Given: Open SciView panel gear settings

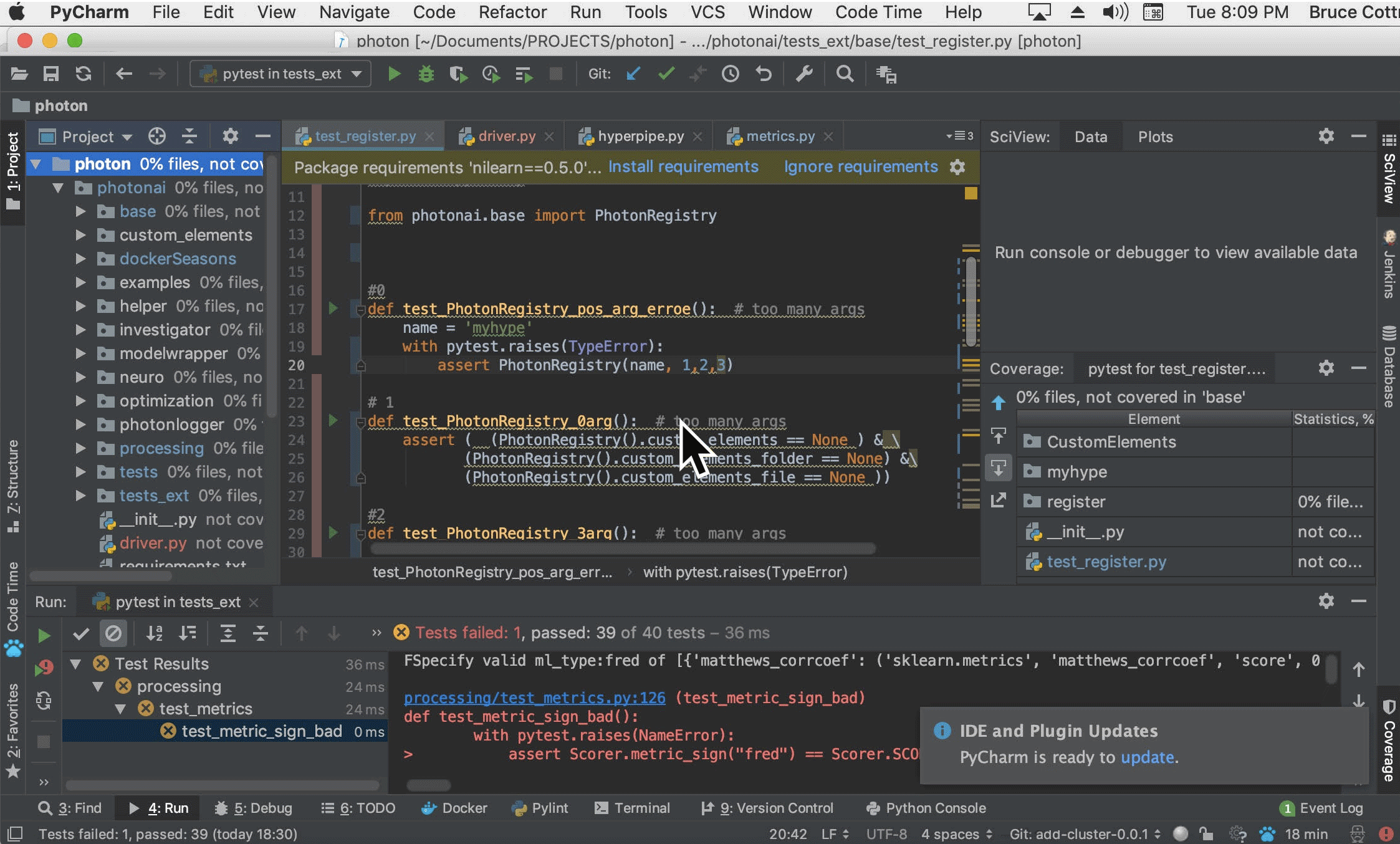Looking at the screenshot, I should [x=1326, y=137].
